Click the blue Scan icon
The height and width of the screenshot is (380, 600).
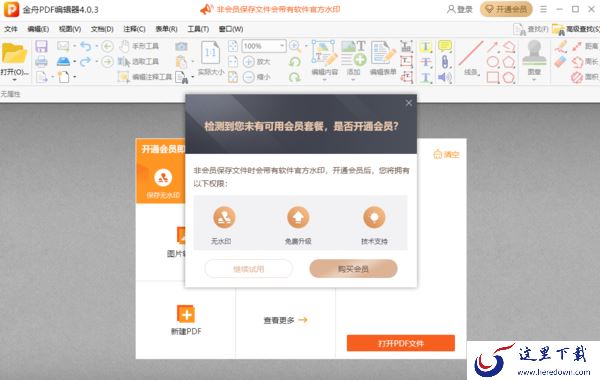click(63, 61)
